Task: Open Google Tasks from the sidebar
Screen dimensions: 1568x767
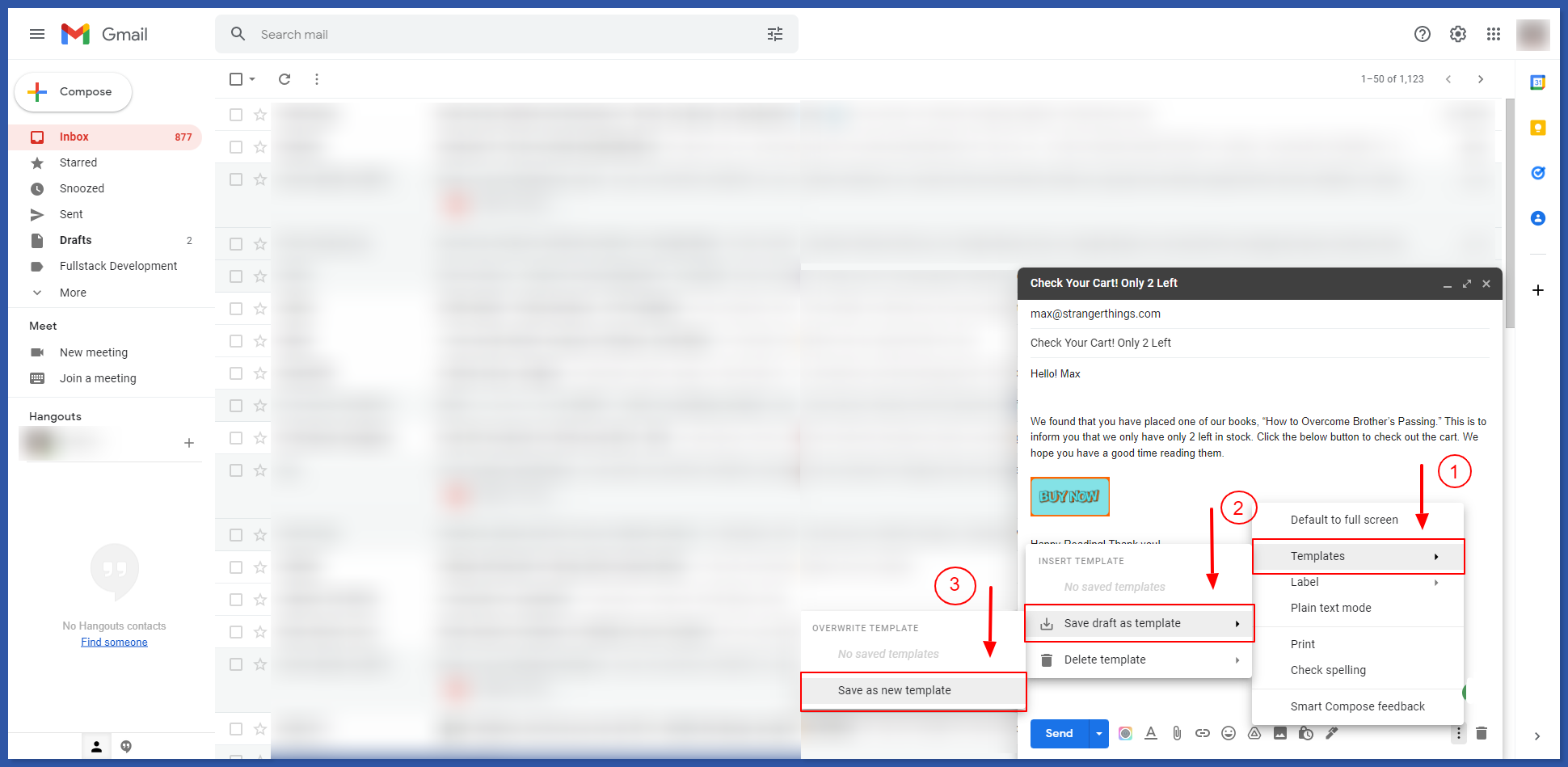Action: pyautogui.click(x=1537, y=172)
